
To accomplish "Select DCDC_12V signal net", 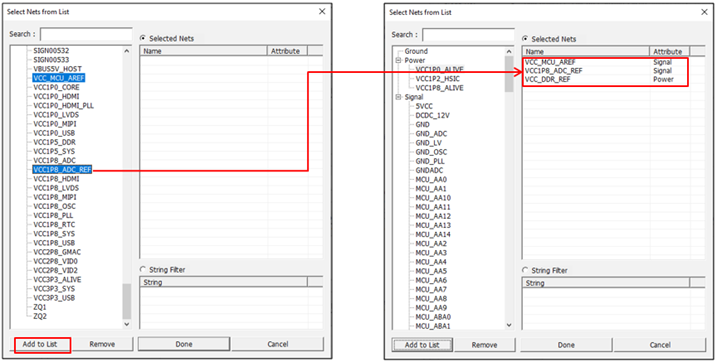I will [433, 115].
